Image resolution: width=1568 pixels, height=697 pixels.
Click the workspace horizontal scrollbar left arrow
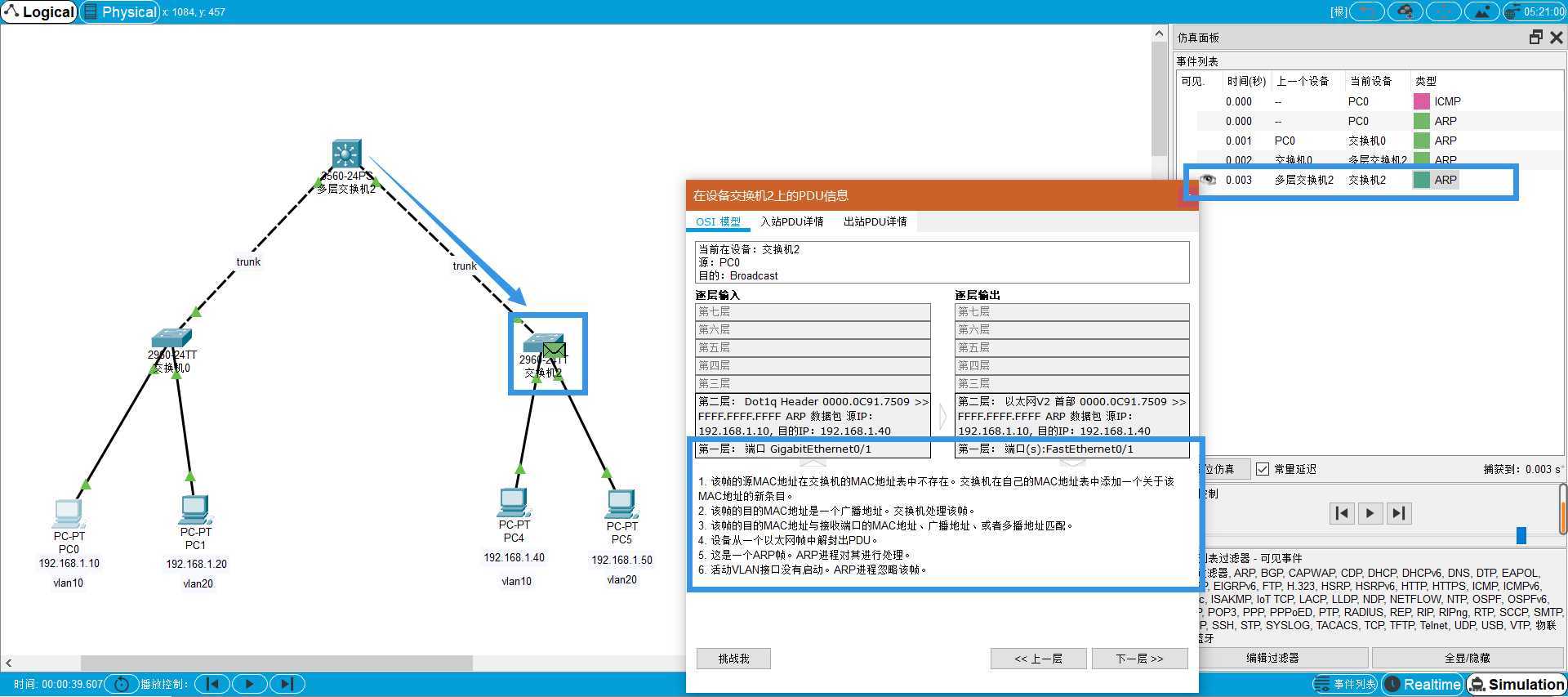pyautogui.click(x=8, y=663)
